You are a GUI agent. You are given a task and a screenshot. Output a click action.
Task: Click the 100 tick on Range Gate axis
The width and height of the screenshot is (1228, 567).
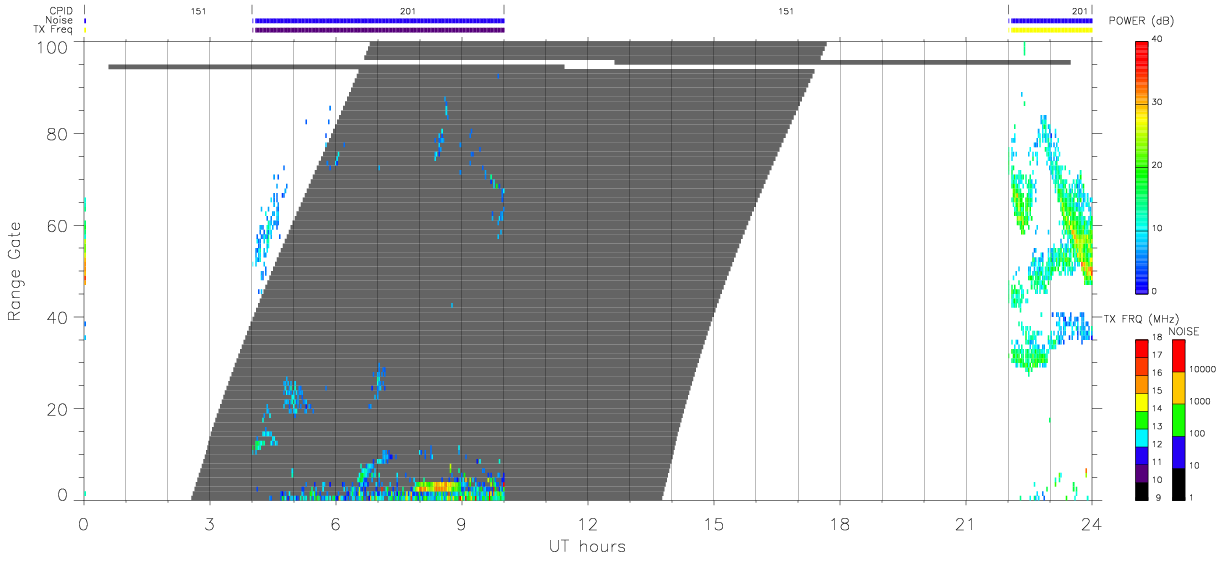pyautogui.click(x=54, y=47)
